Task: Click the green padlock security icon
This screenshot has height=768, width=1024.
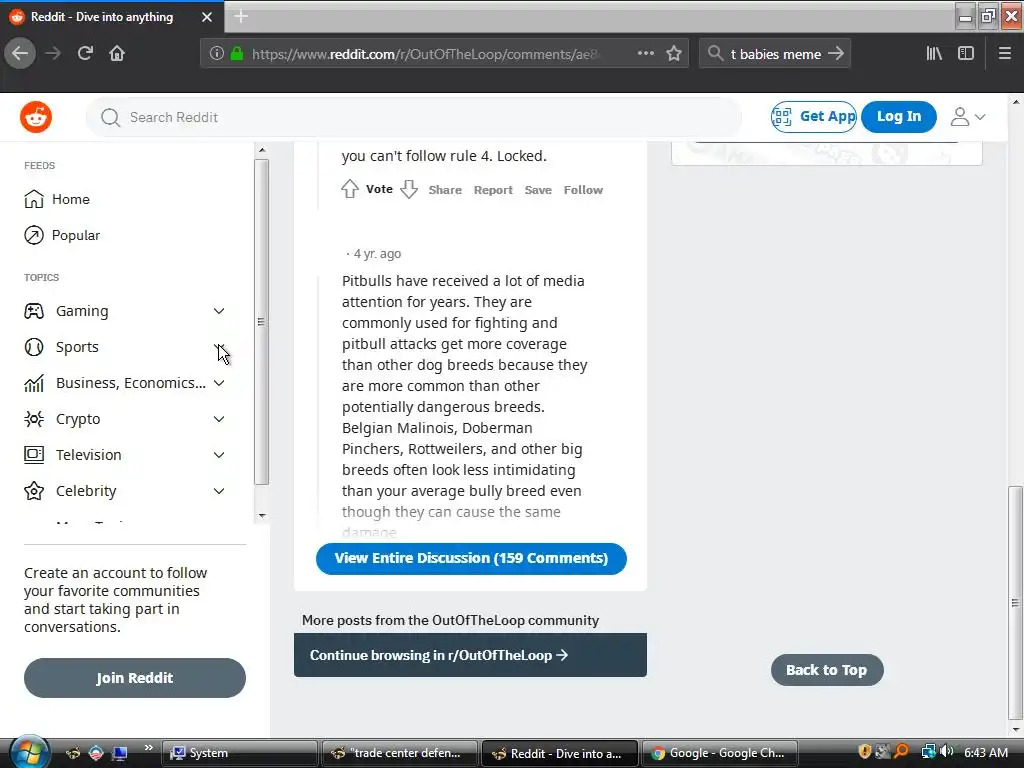Action: pyautogui.click(x=237, y=54)
